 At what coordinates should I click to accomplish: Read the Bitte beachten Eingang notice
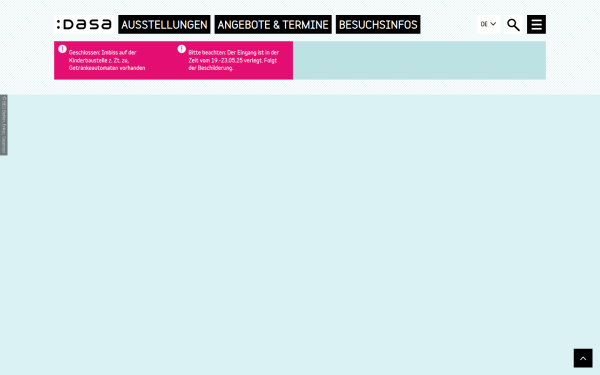233,60
